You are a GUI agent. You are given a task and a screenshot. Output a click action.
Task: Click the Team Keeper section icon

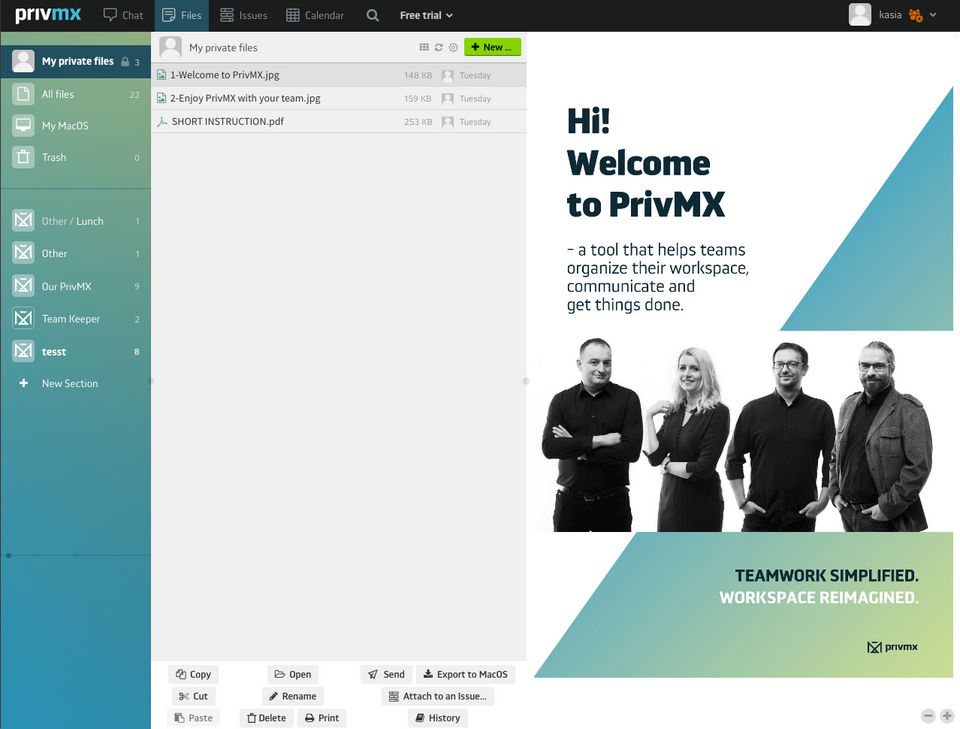pyautogui.click(x=23, y=319)
